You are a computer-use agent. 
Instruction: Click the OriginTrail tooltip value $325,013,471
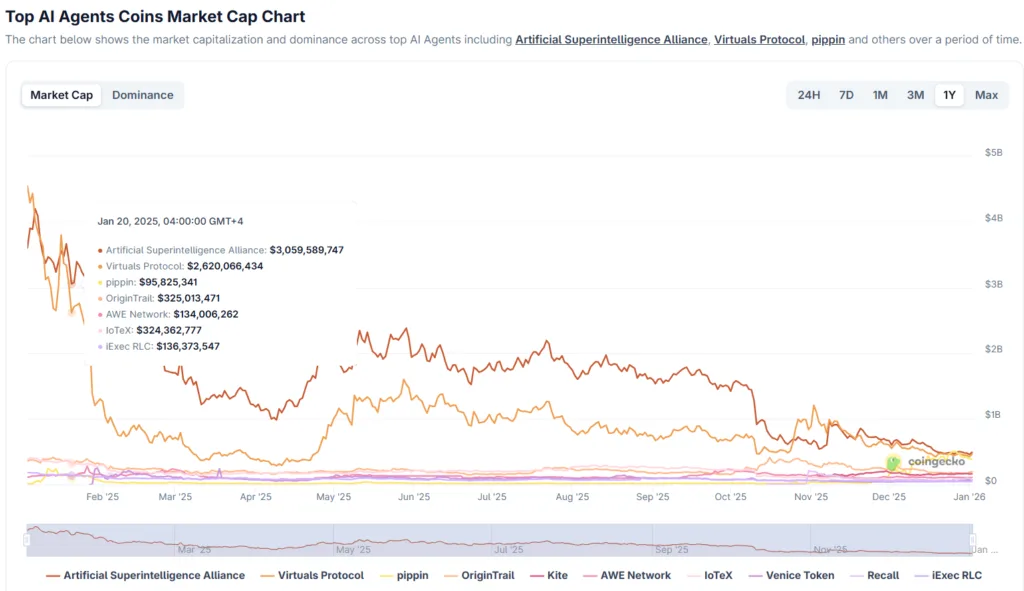[x=189, y=298]
